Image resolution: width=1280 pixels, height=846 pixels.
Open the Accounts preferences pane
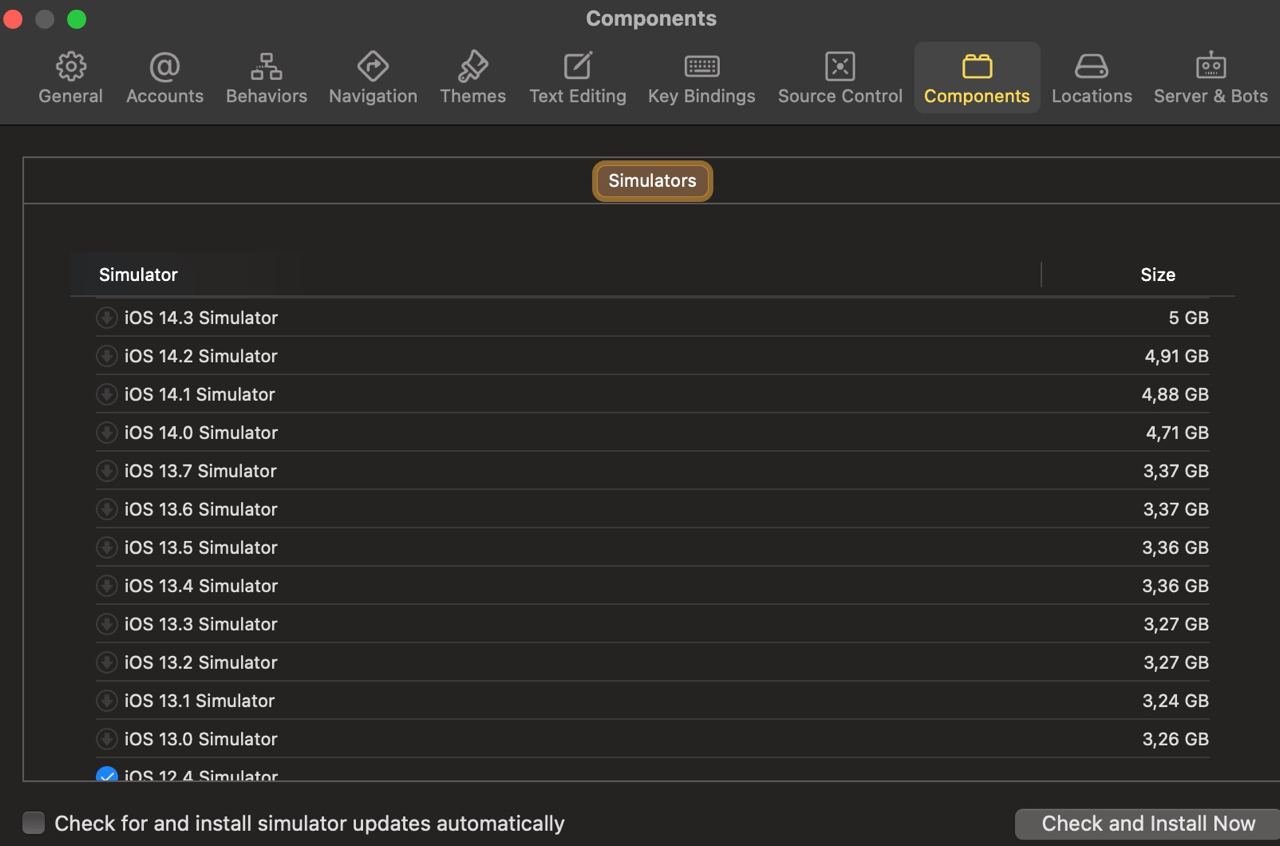pyautogui.click(x=164, y=78)
